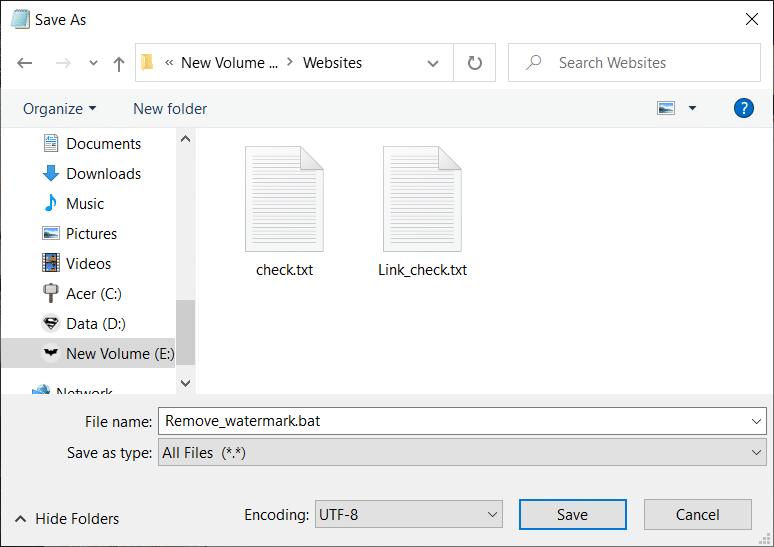Change view layout icon
This screenshot has width=774, height=547.
click(666, 108)
